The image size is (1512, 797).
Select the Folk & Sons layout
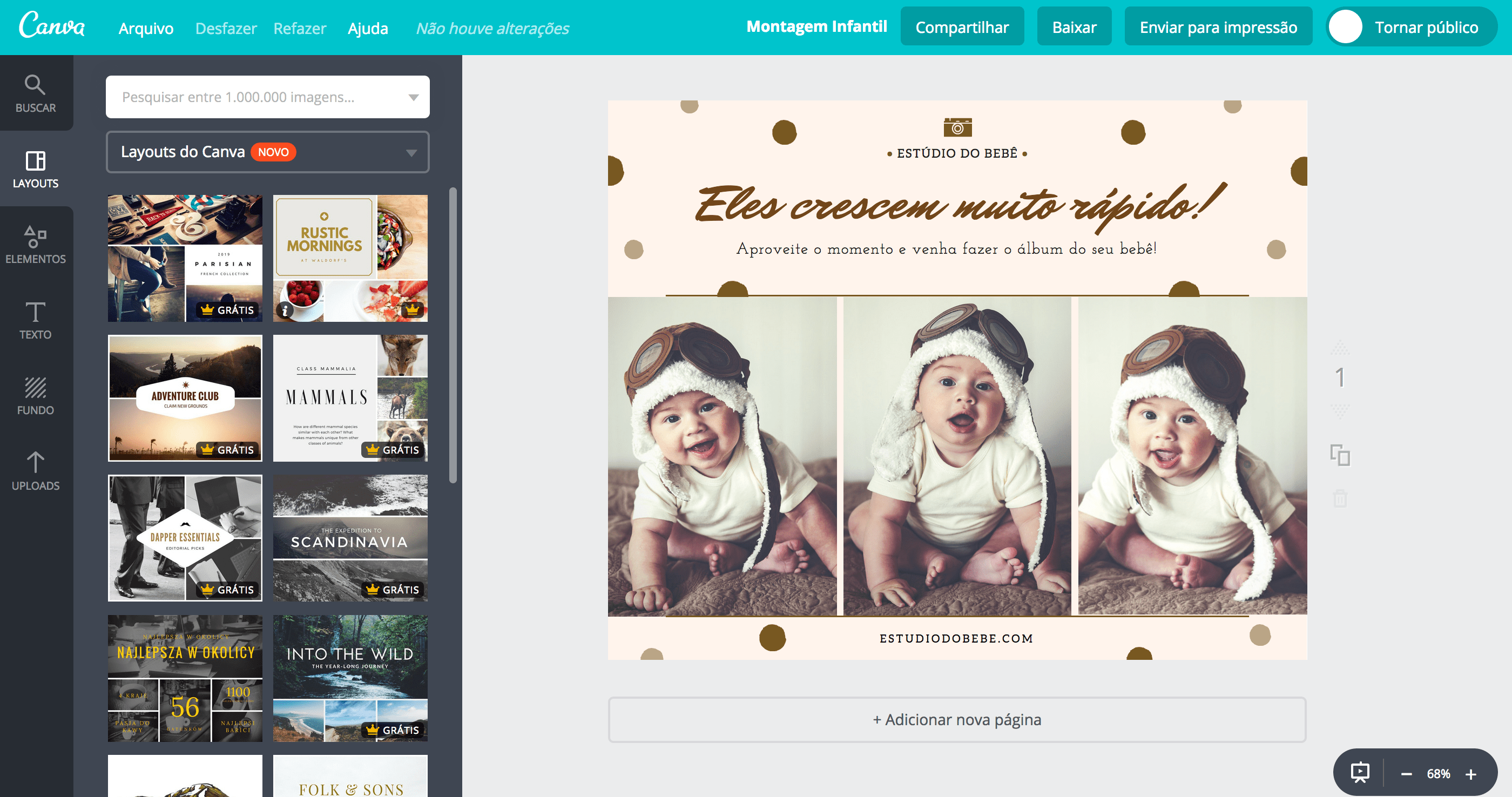coord(350,776)
